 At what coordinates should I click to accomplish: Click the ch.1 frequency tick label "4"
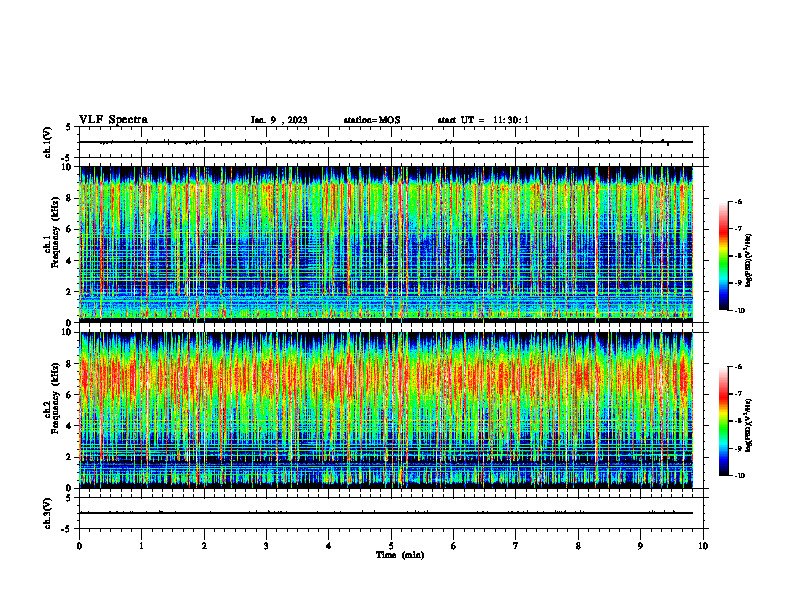click(x=70, y=261)
